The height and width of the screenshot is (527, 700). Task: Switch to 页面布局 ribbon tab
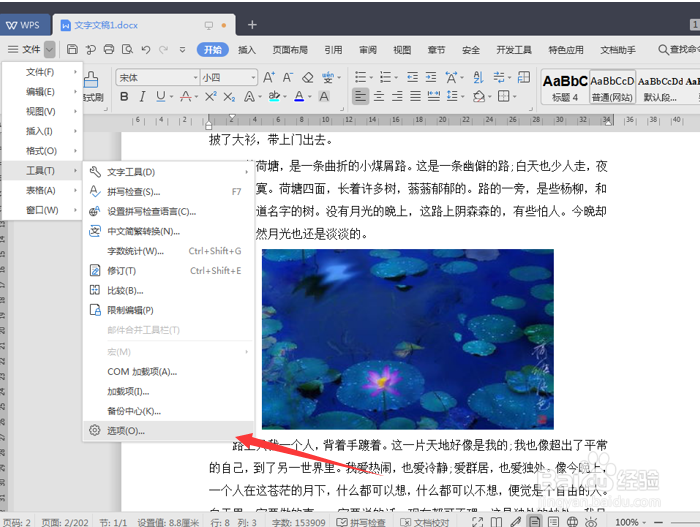pyautogui.click(x=290, y=50)
